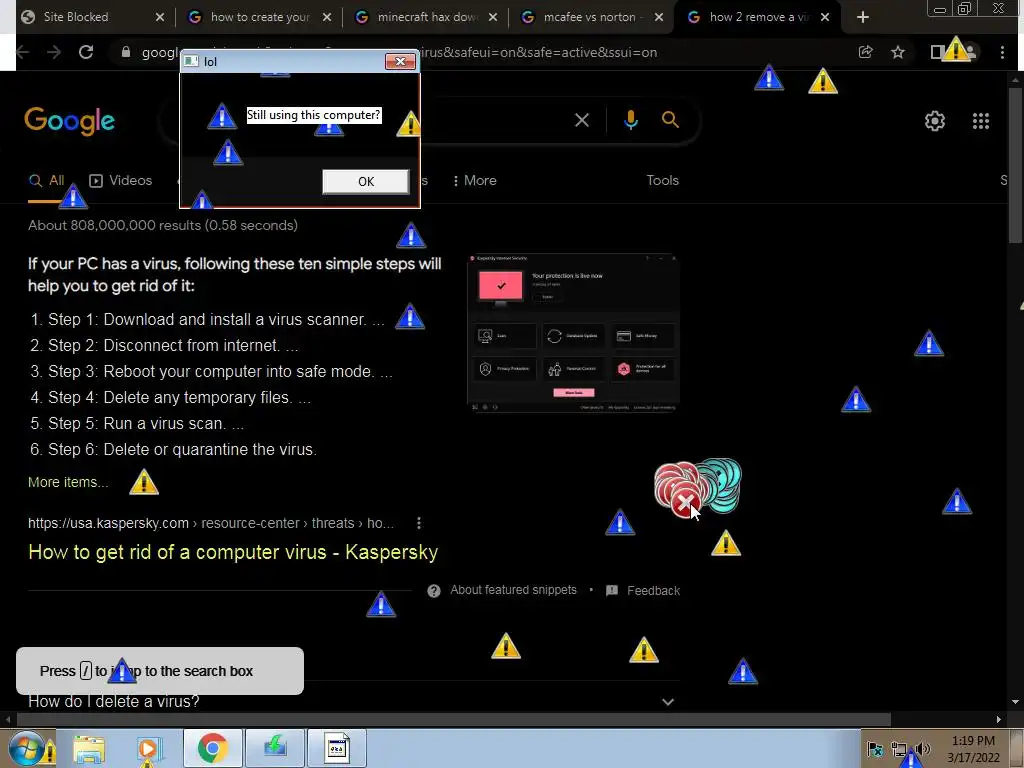Viewport: 1024px width, 768px height.
Task: Select the Videos search filter
Action: pos(121,181)
